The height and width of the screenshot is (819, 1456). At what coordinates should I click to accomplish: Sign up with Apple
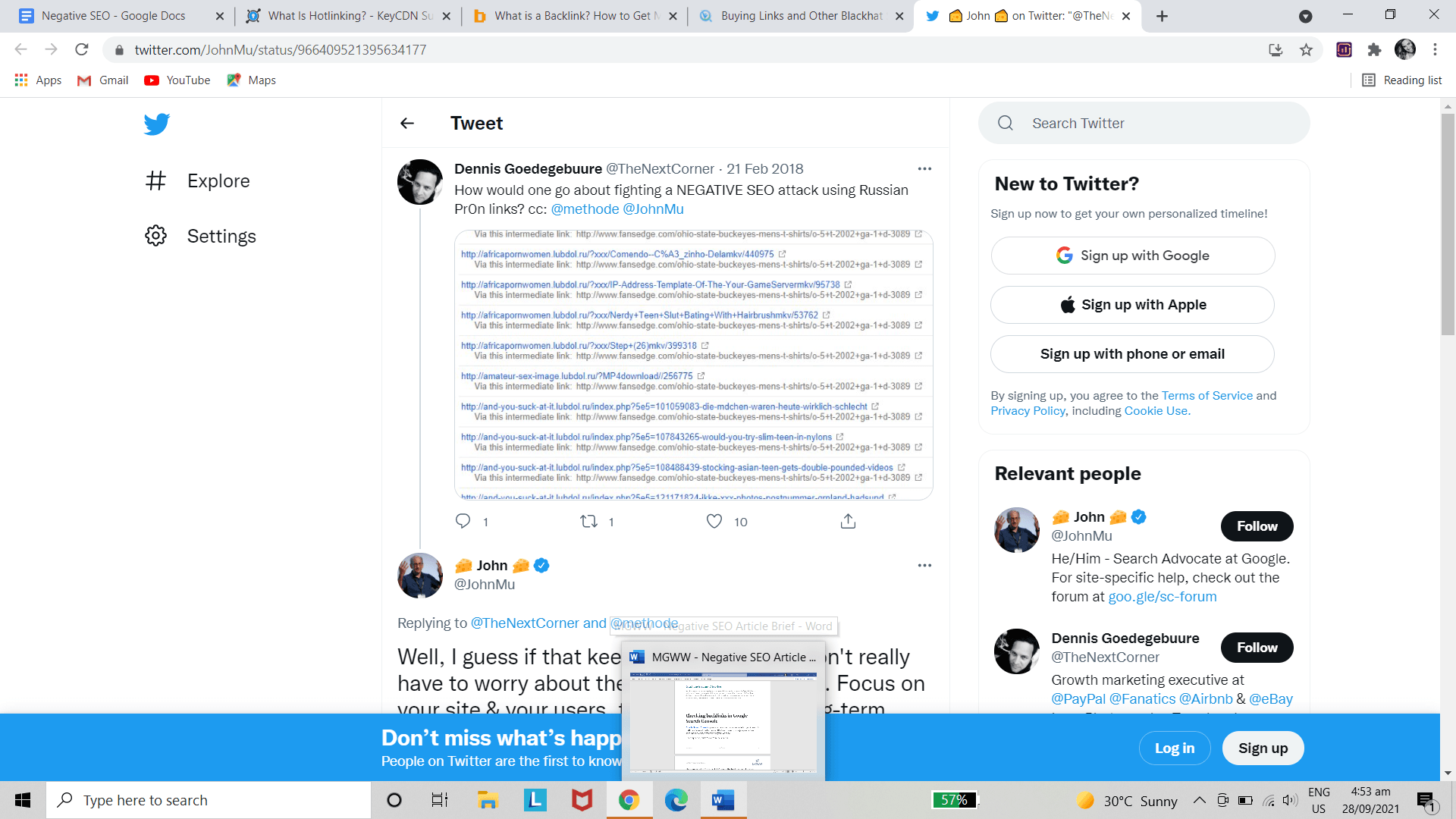[1132, 305]
